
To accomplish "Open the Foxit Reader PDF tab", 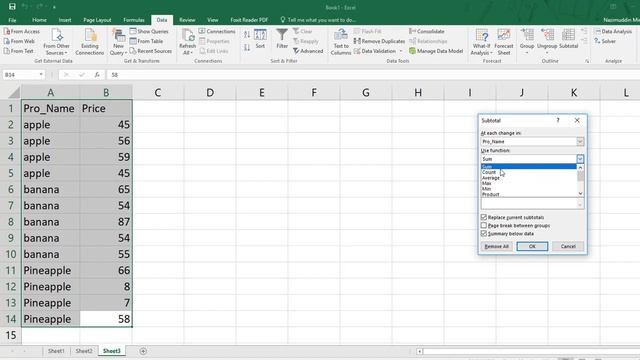I will (249, 20).
